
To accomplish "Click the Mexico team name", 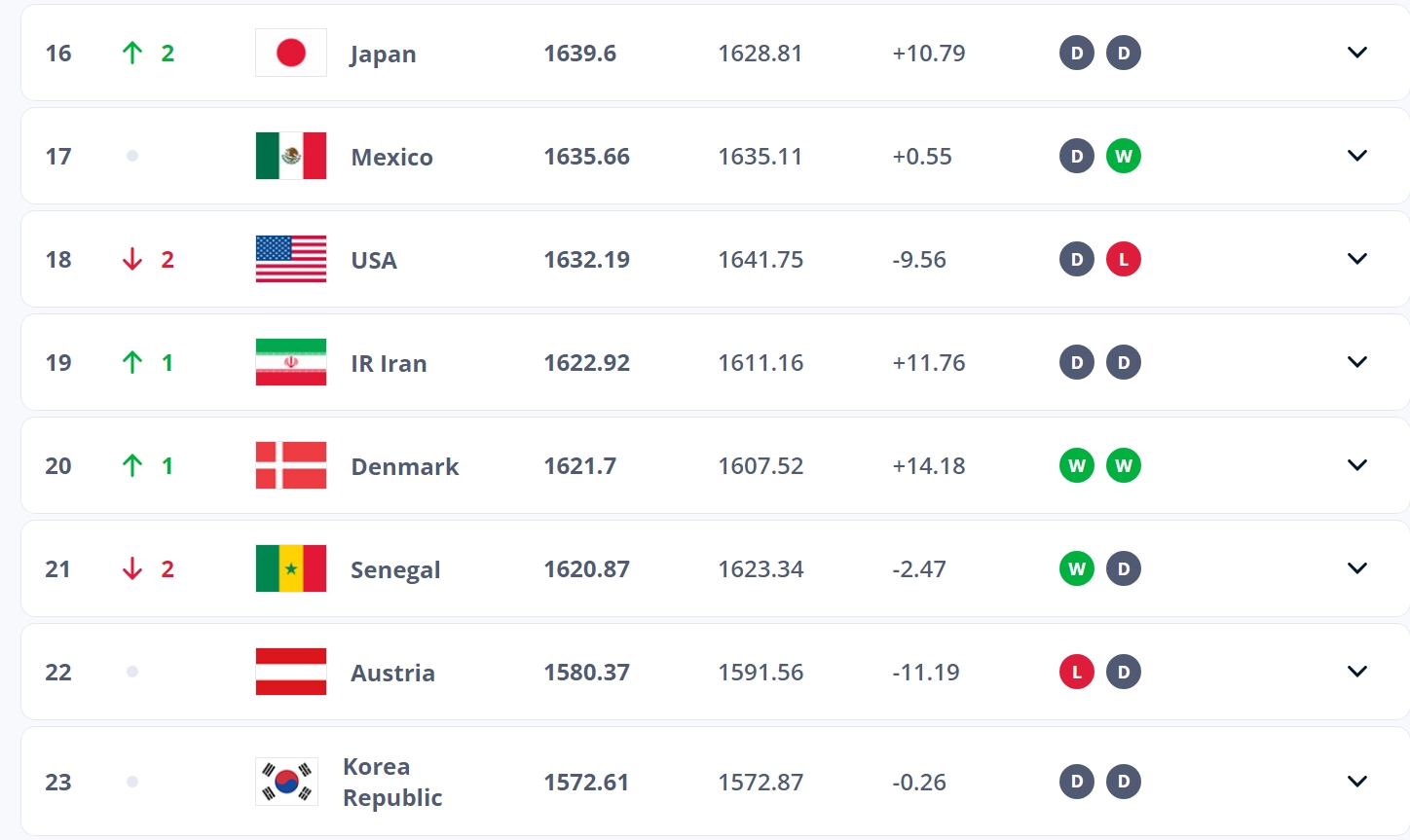I will (391, 157).
